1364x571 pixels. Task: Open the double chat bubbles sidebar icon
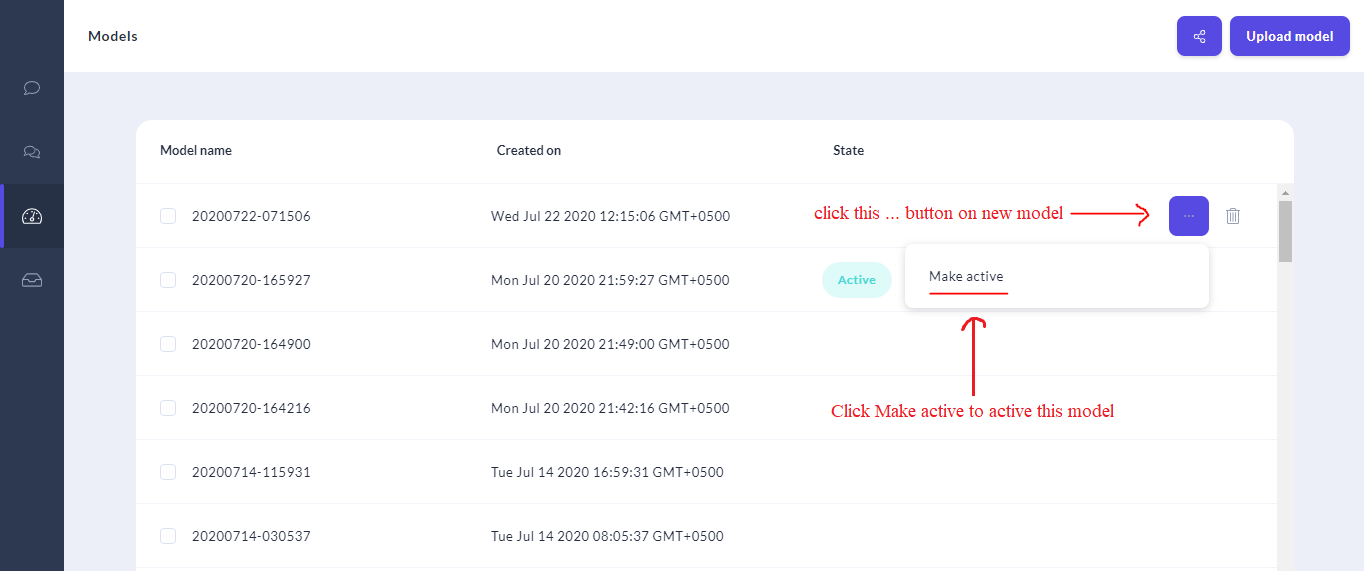[32, 152]
